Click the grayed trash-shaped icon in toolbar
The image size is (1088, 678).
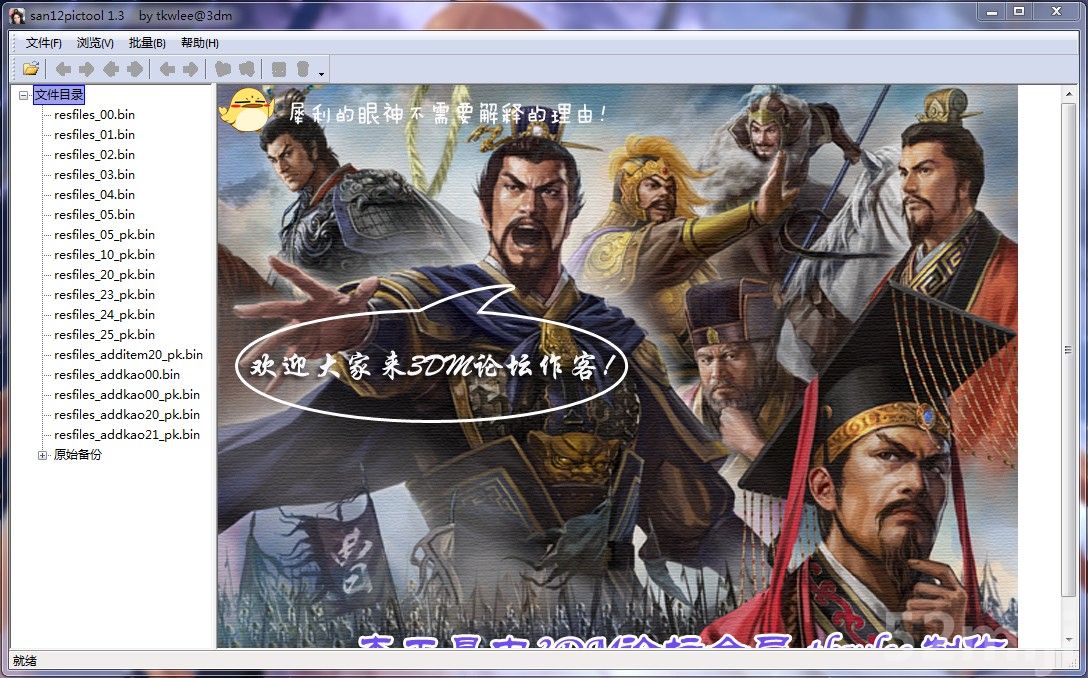click(302, 69)
